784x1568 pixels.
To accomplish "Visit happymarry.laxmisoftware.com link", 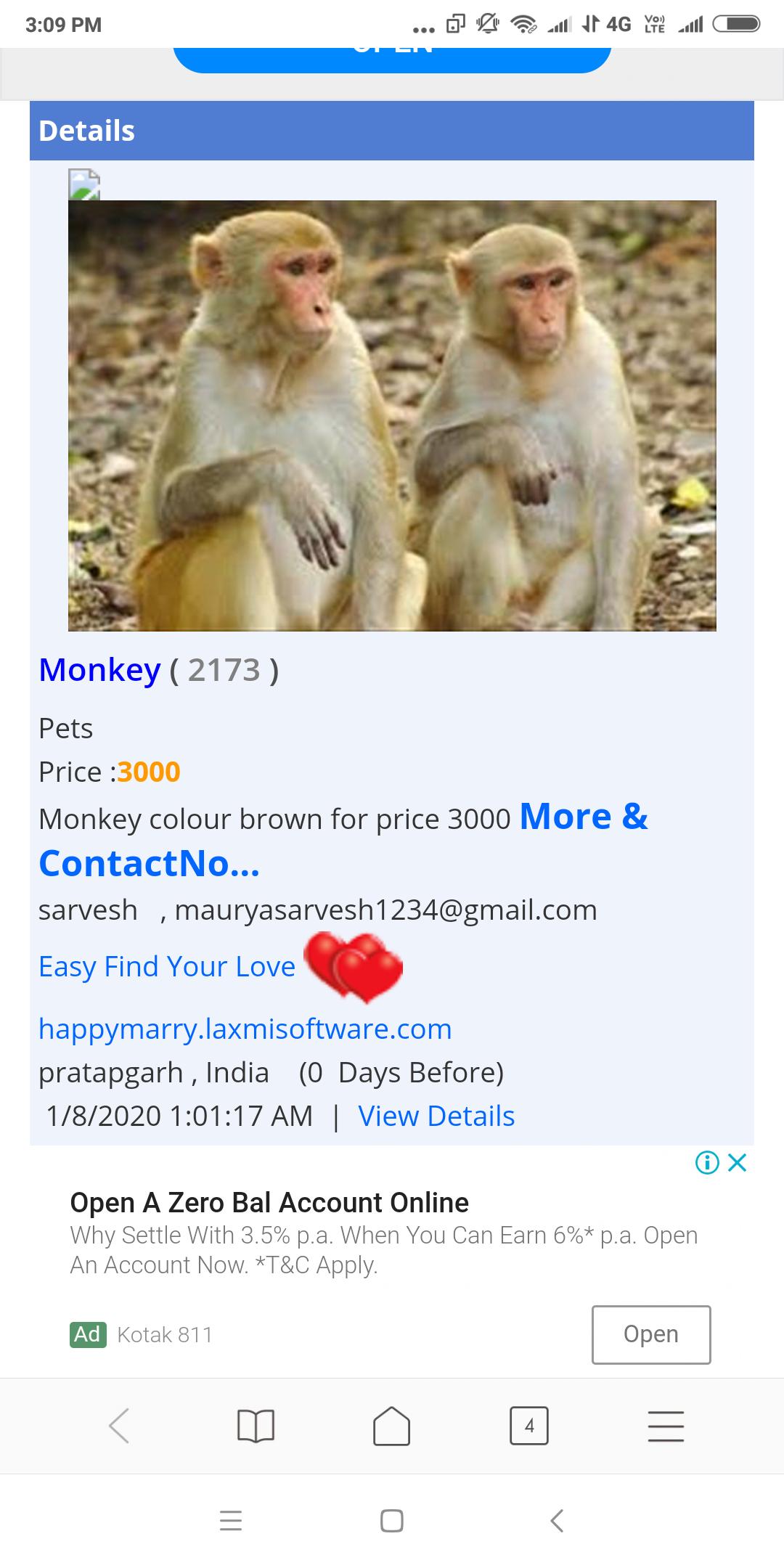I will [x=245, y=1029].
